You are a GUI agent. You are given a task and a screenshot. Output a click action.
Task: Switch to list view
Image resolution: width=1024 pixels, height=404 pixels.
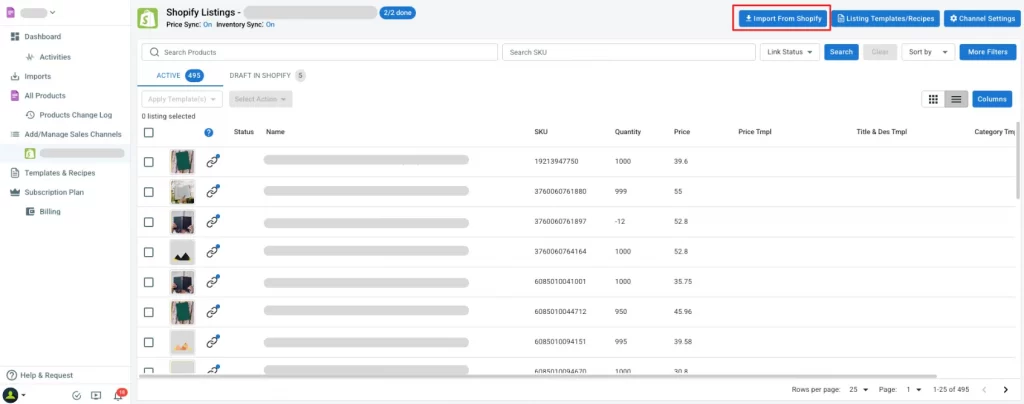[x=956, y=99]
